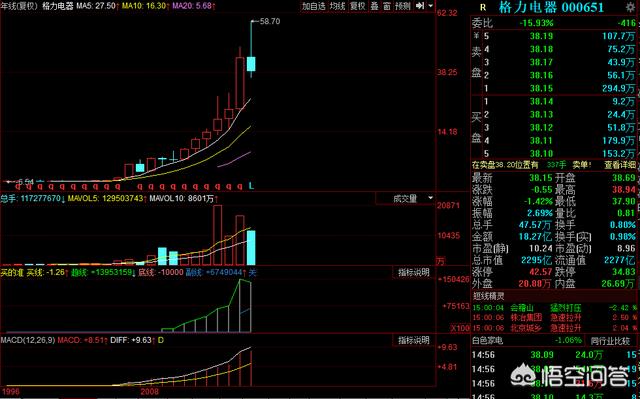
Task: Click the blue L marker under the last candle
Action: 251,186
